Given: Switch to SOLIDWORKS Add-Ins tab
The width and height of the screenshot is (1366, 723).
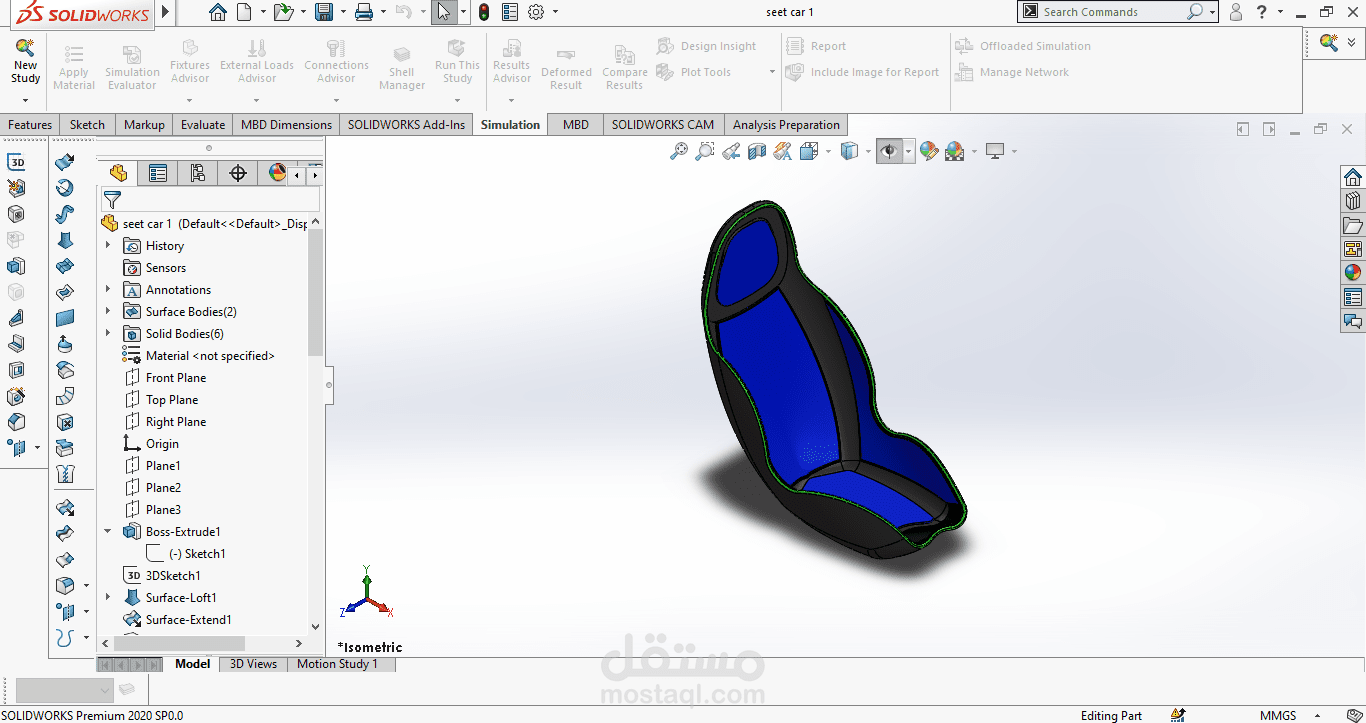Looking at the screenshot, I should tap(406, 125).
